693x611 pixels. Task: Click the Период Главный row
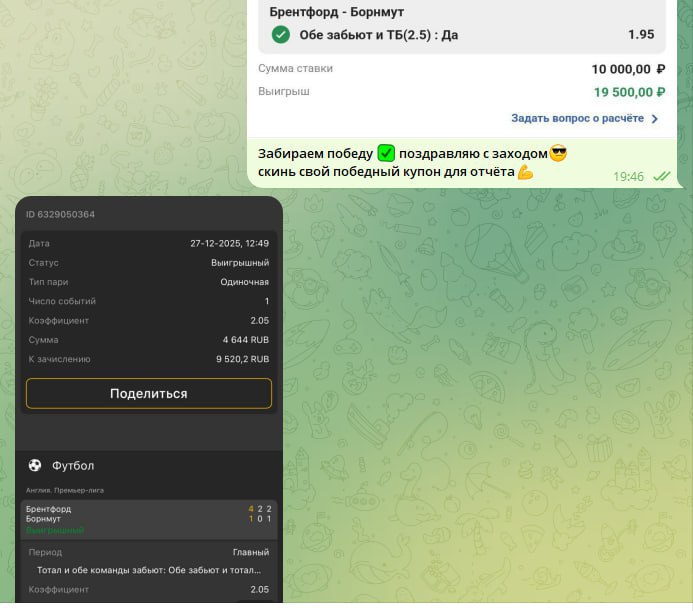tap(148, 552)
